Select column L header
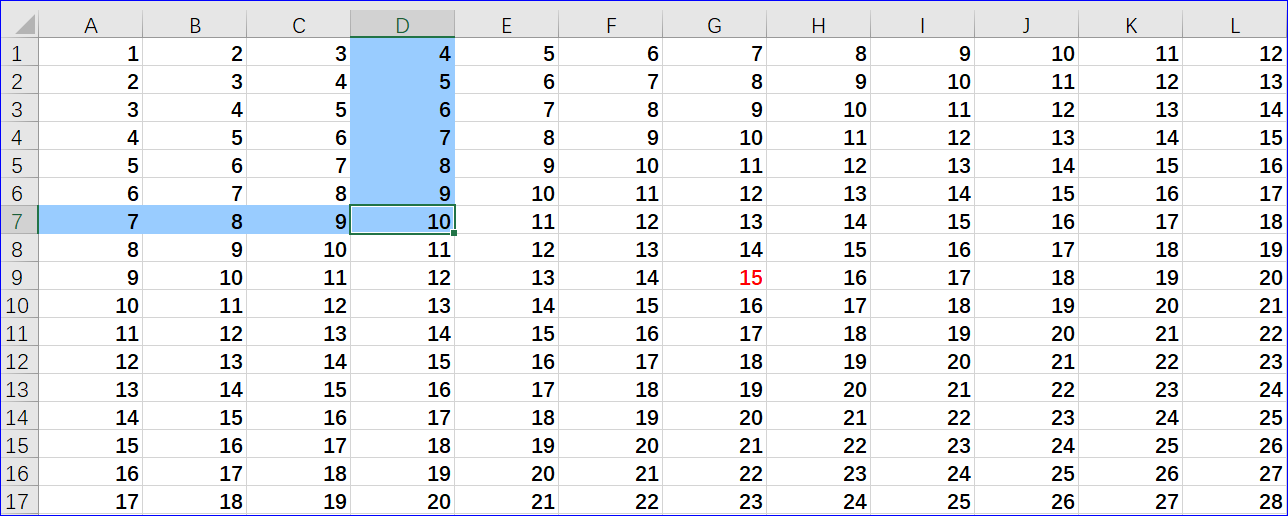The image size is (1288, 516). tap(1235, 26)
